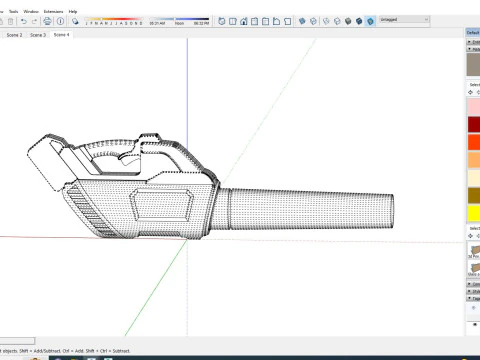This screenshot has height=360, width=480.
Task: Pick the orange-red material swatch
Action: click(474, 142)
